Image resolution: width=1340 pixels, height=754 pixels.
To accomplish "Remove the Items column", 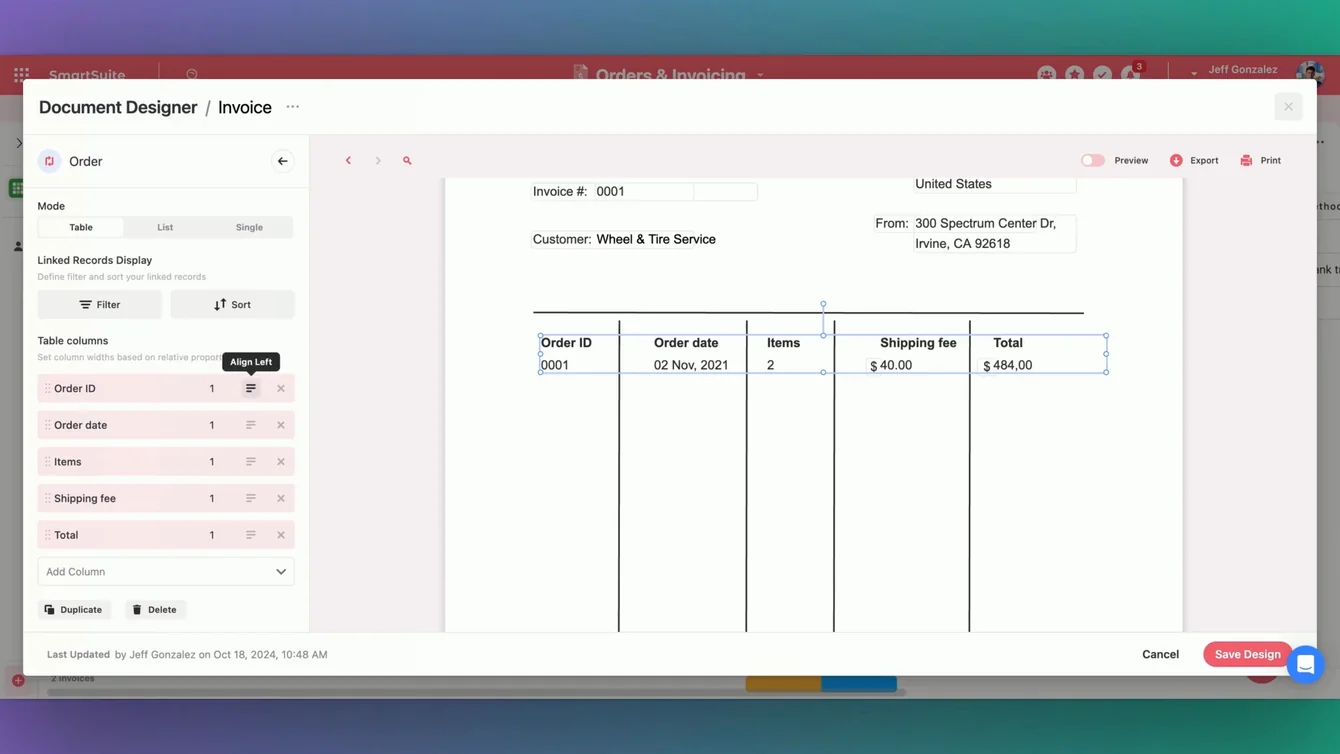I will pos(281,462).
